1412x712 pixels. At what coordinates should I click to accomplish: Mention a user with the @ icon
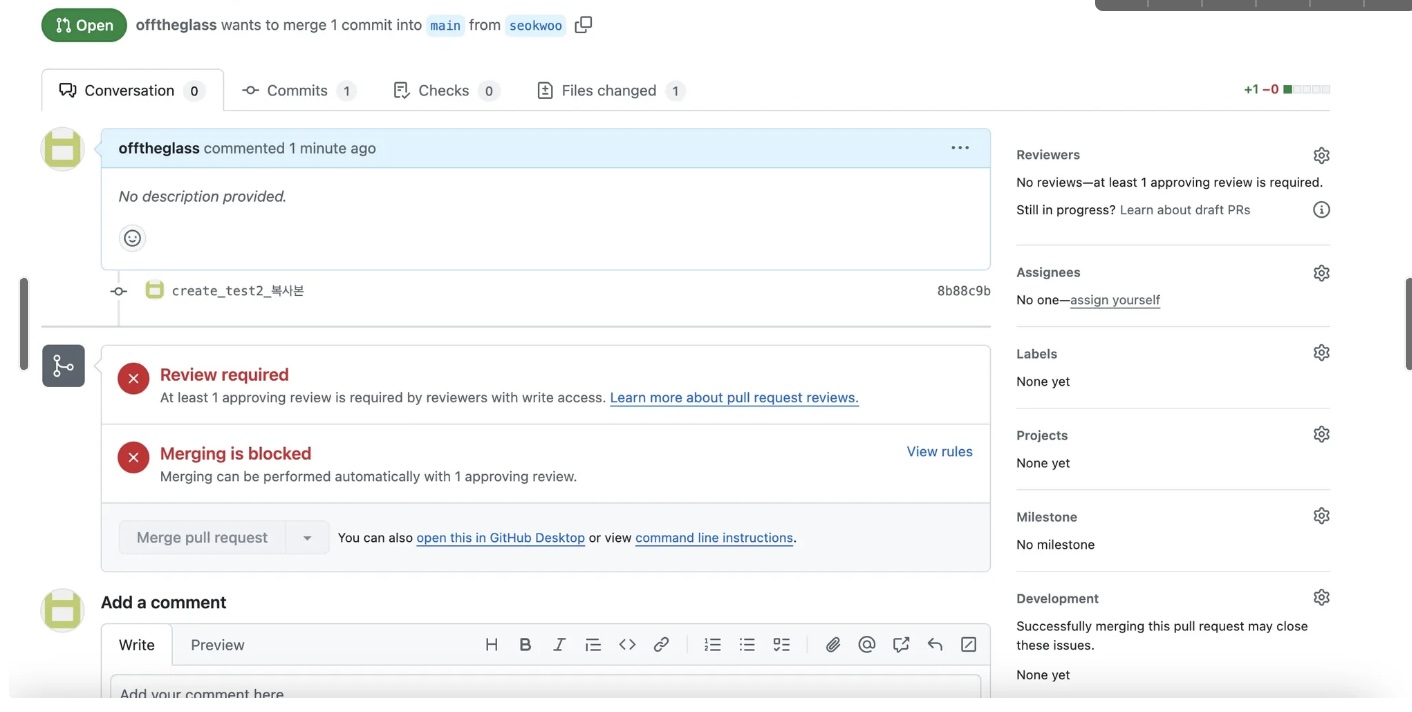point(867,645)
